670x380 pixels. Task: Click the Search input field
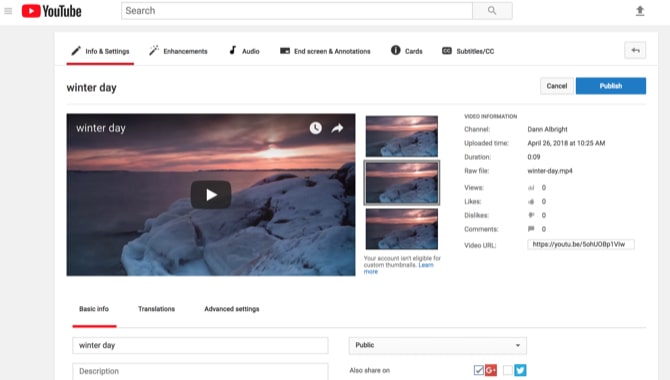click(x=297, y=11)
